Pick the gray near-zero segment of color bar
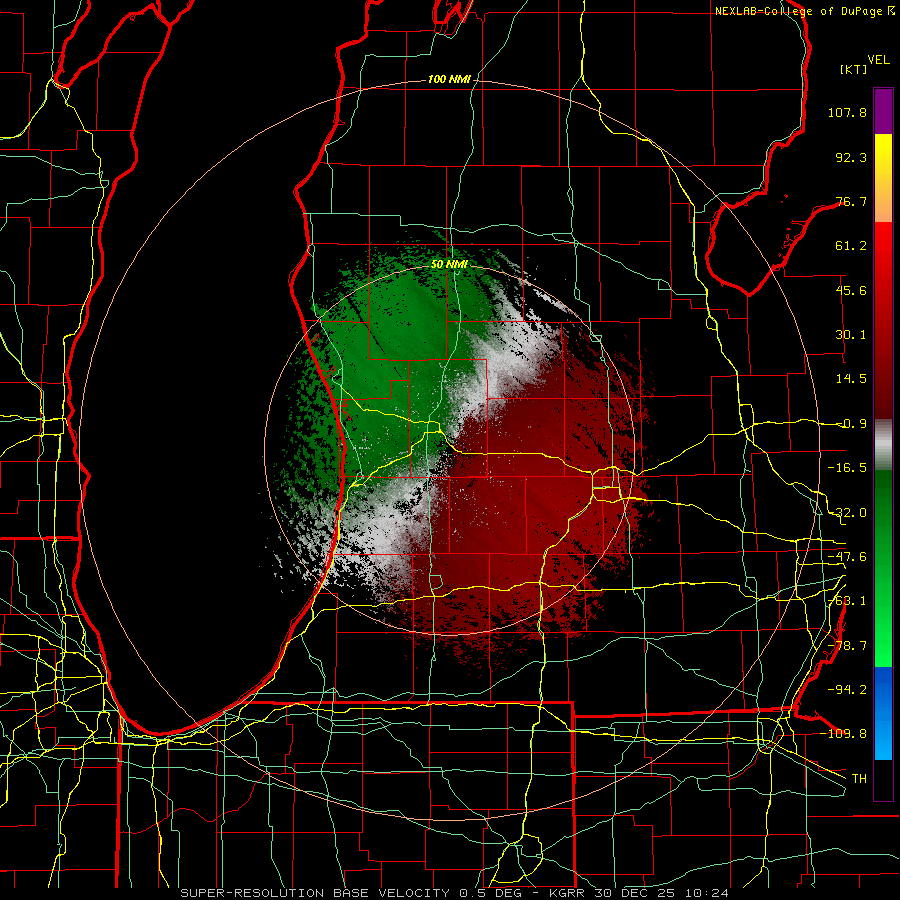The height and width of the screenshot is (900, 900). [x=883, y=445]
